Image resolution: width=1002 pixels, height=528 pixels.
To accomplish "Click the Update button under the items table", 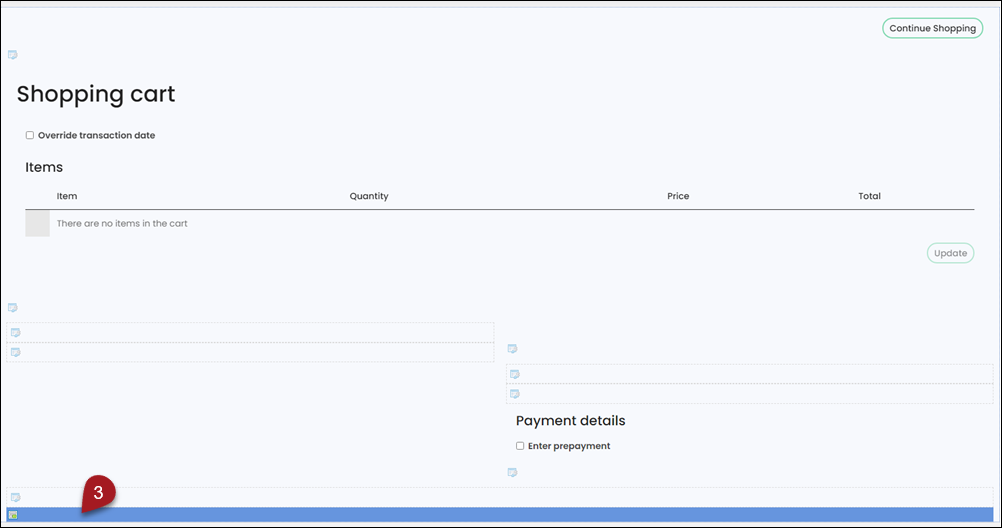I will point(950,253).
